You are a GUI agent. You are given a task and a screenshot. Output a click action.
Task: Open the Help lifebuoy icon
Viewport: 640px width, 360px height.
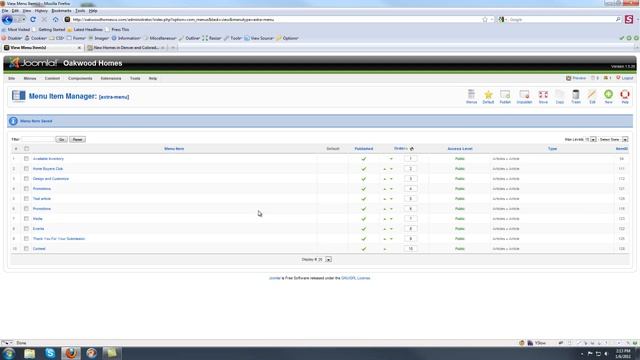coord(624,96)
